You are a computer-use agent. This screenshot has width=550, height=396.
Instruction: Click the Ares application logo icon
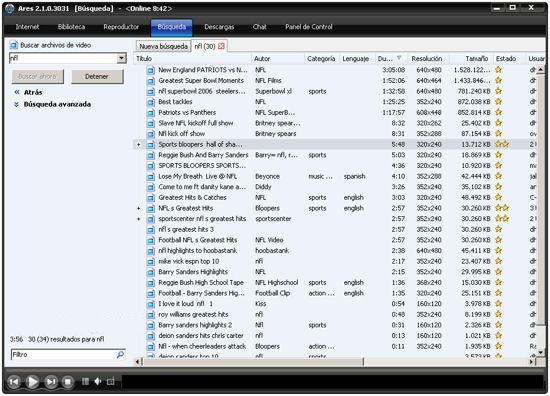click(10, 8)
